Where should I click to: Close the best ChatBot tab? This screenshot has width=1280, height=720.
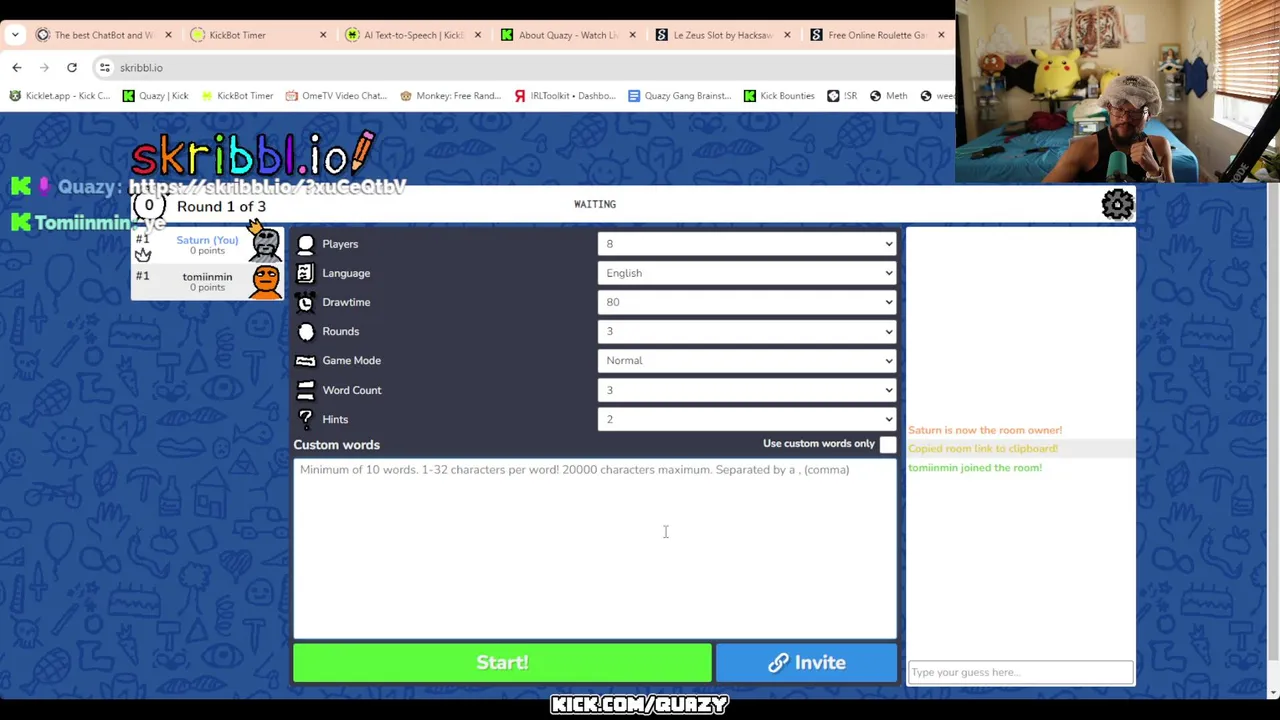168,35
